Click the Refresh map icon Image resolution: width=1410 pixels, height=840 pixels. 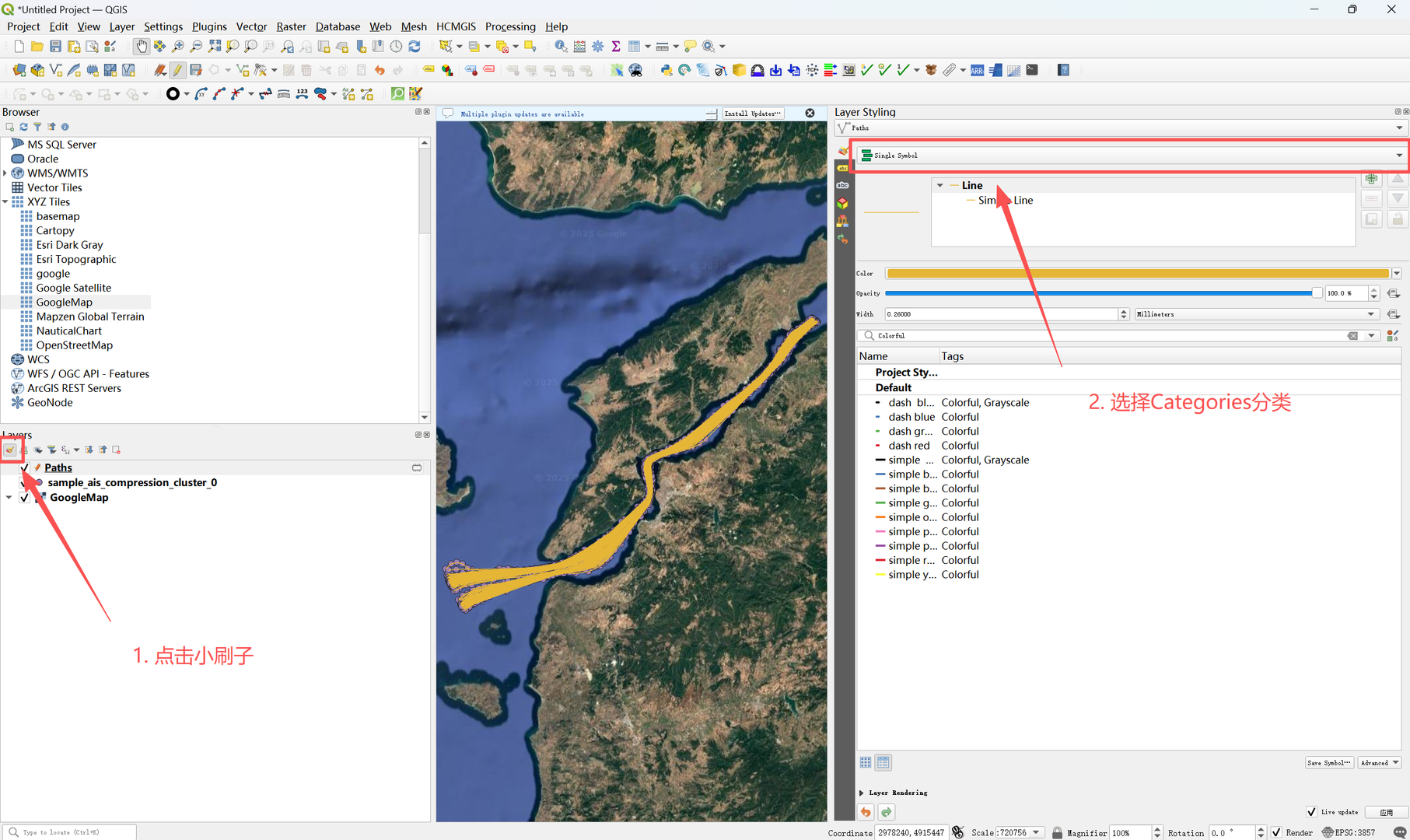[x=415, y=47]
